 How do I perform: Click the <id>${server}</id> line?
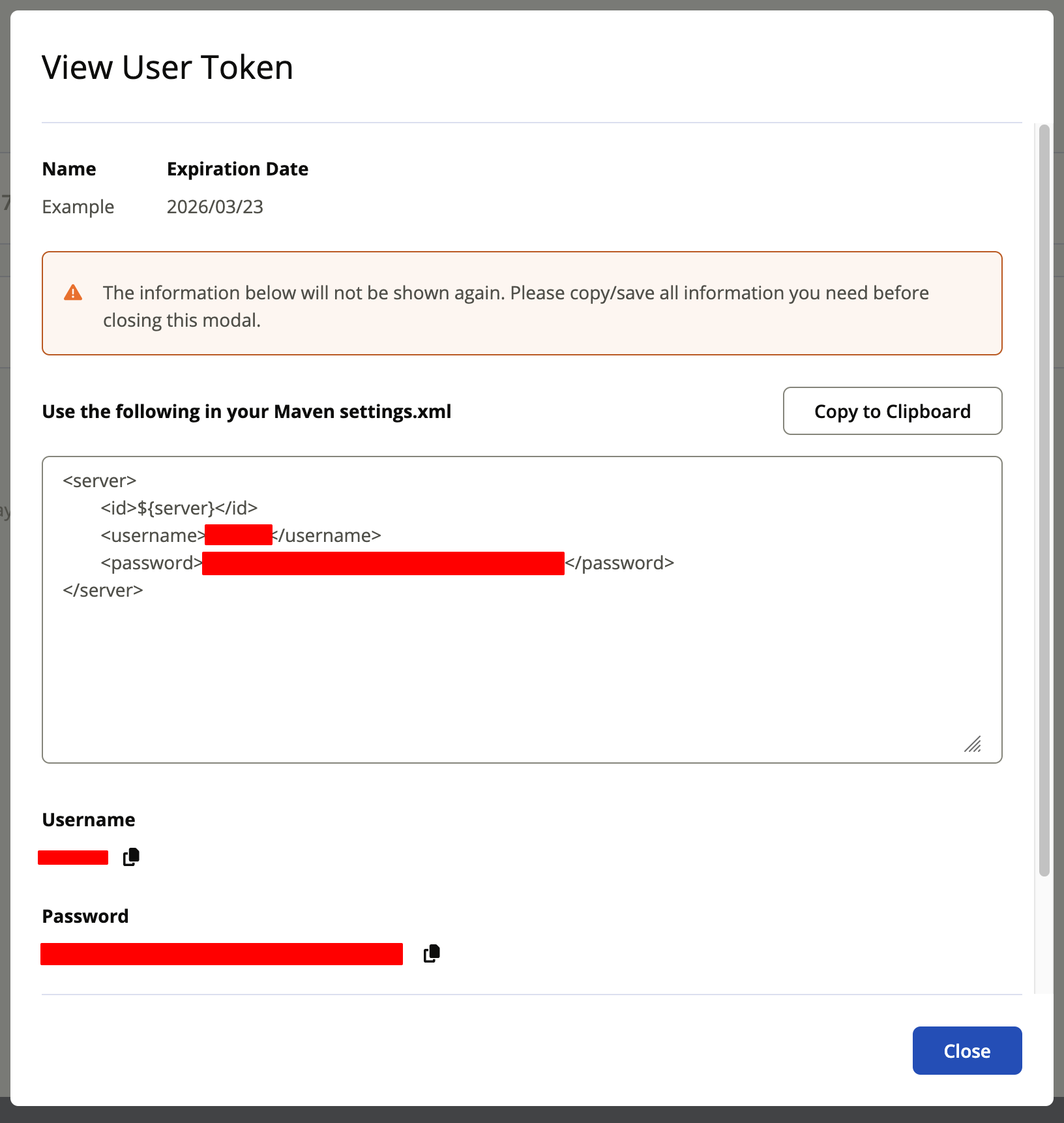(x=179, y=508)
